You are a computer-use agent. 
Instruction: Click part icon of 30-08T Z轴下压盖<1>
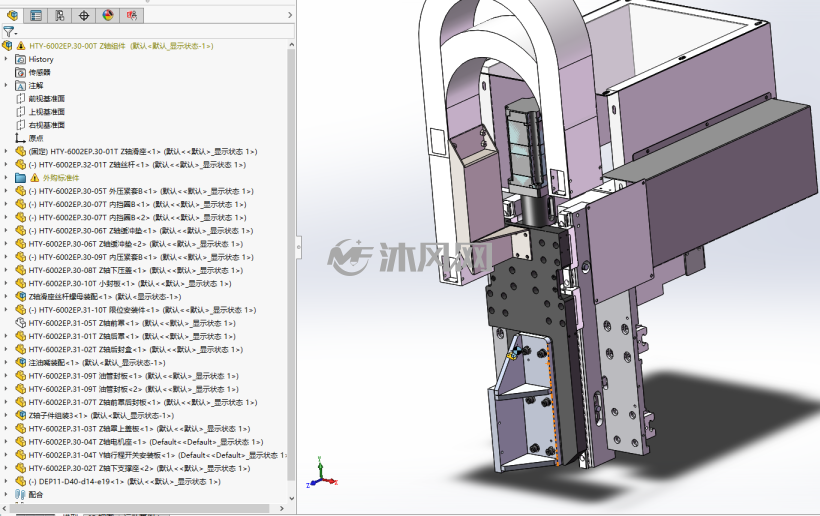click(20, 270)
